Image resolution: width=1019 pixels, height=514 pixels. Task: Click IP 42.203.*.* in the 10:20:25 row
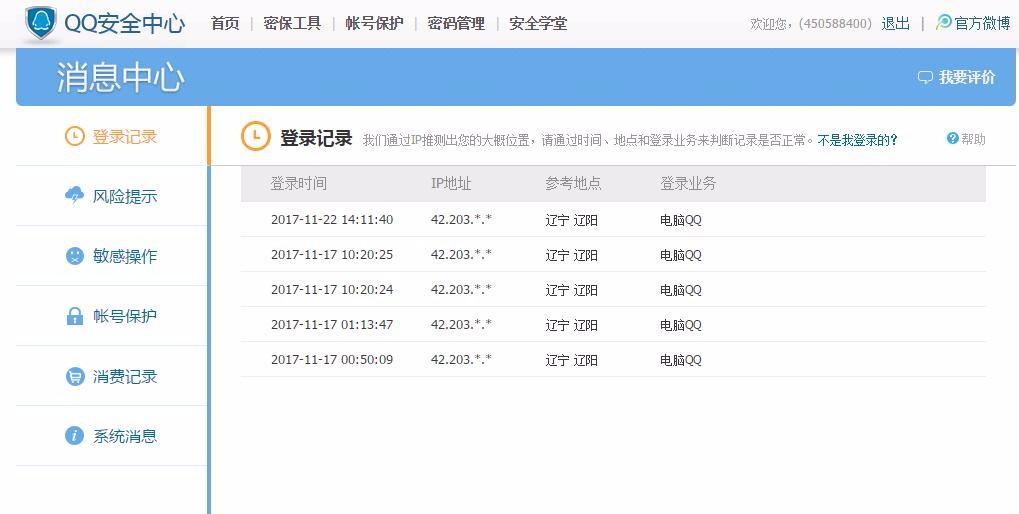coord(461,255)
